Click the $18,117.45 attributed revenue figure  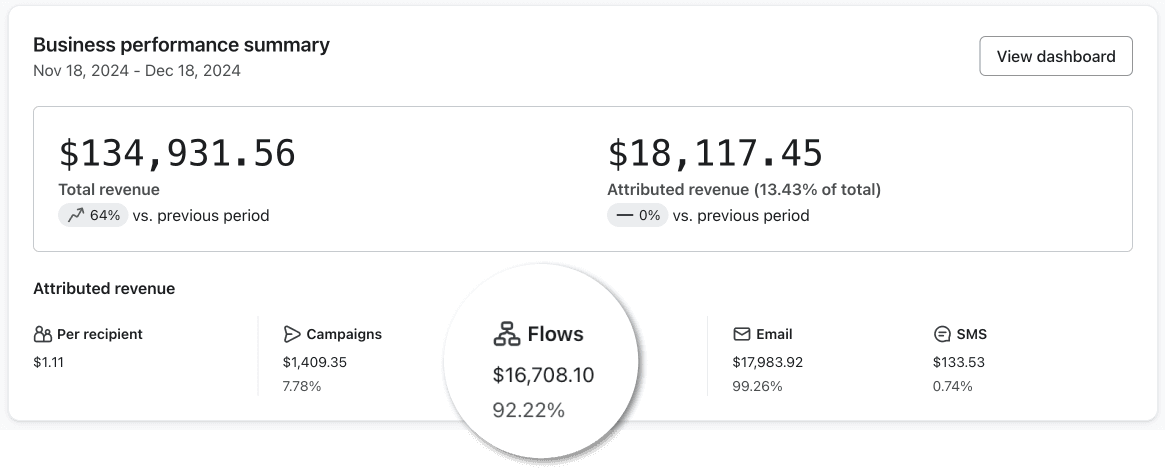(715, 153)
